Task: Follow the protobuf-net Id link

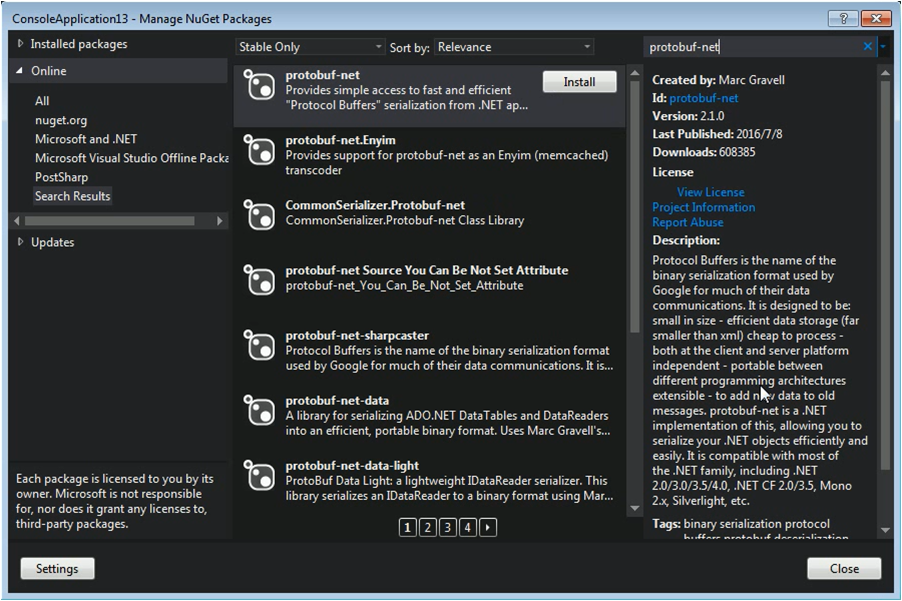Action: (x=704, y=98)
